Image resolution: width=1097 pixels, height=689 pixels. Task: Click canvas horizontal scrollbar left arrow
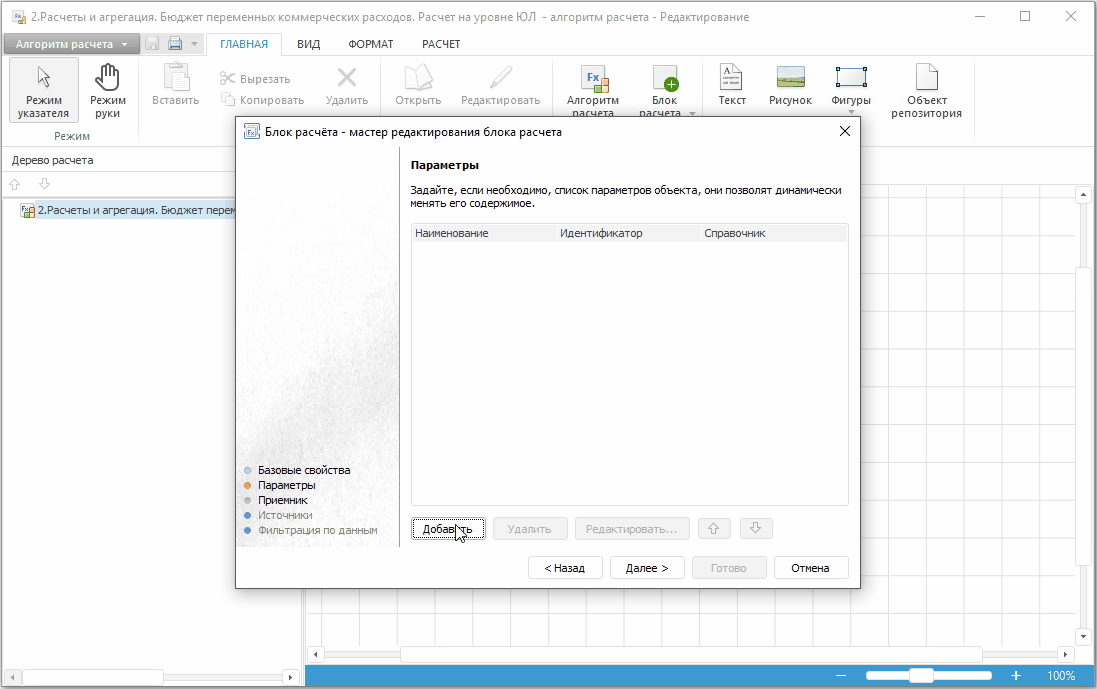pos(316,655)
